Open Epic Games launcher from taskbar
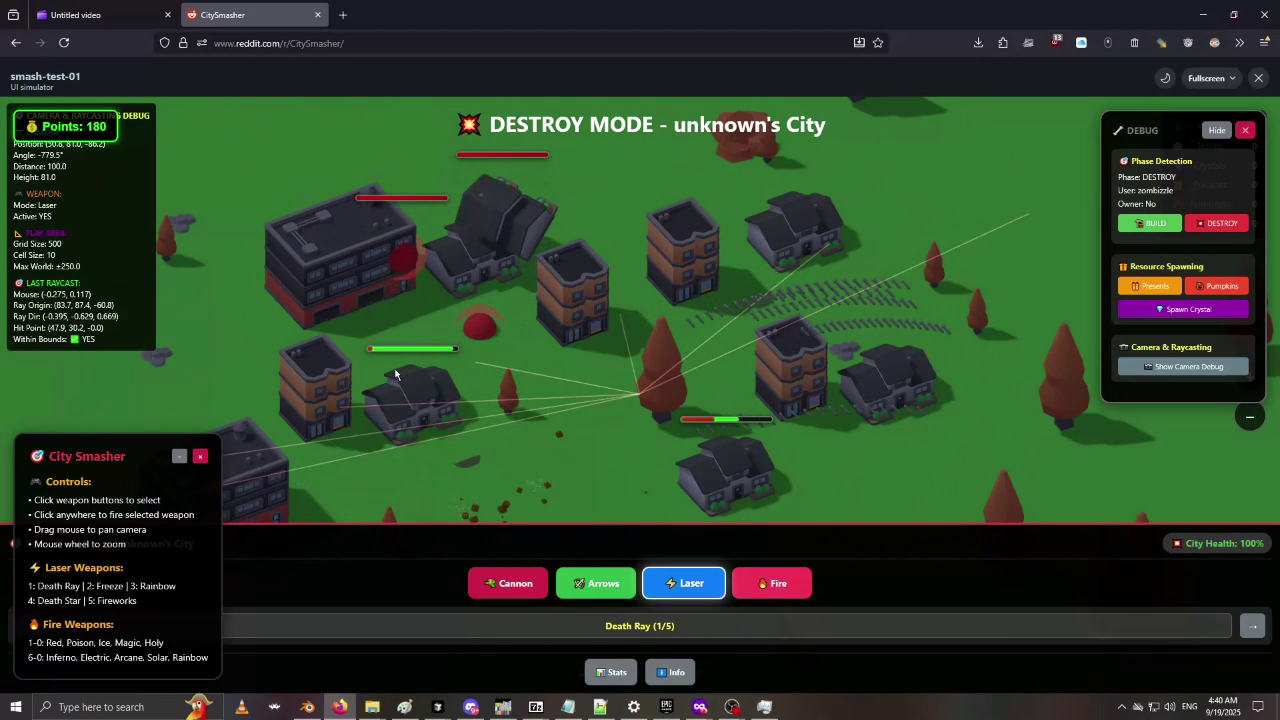 666,707
